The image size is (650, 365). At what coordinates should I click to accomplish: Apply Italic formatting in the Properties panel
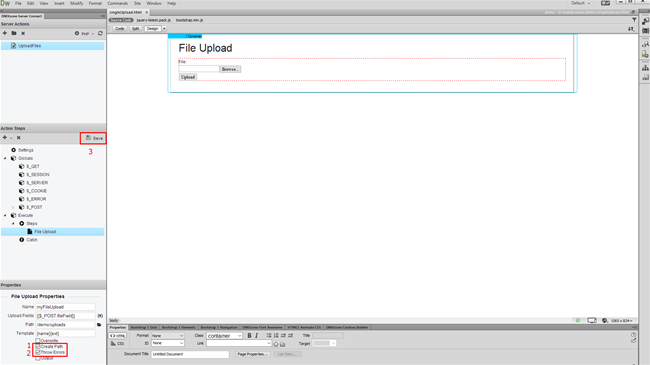point(257,336)
